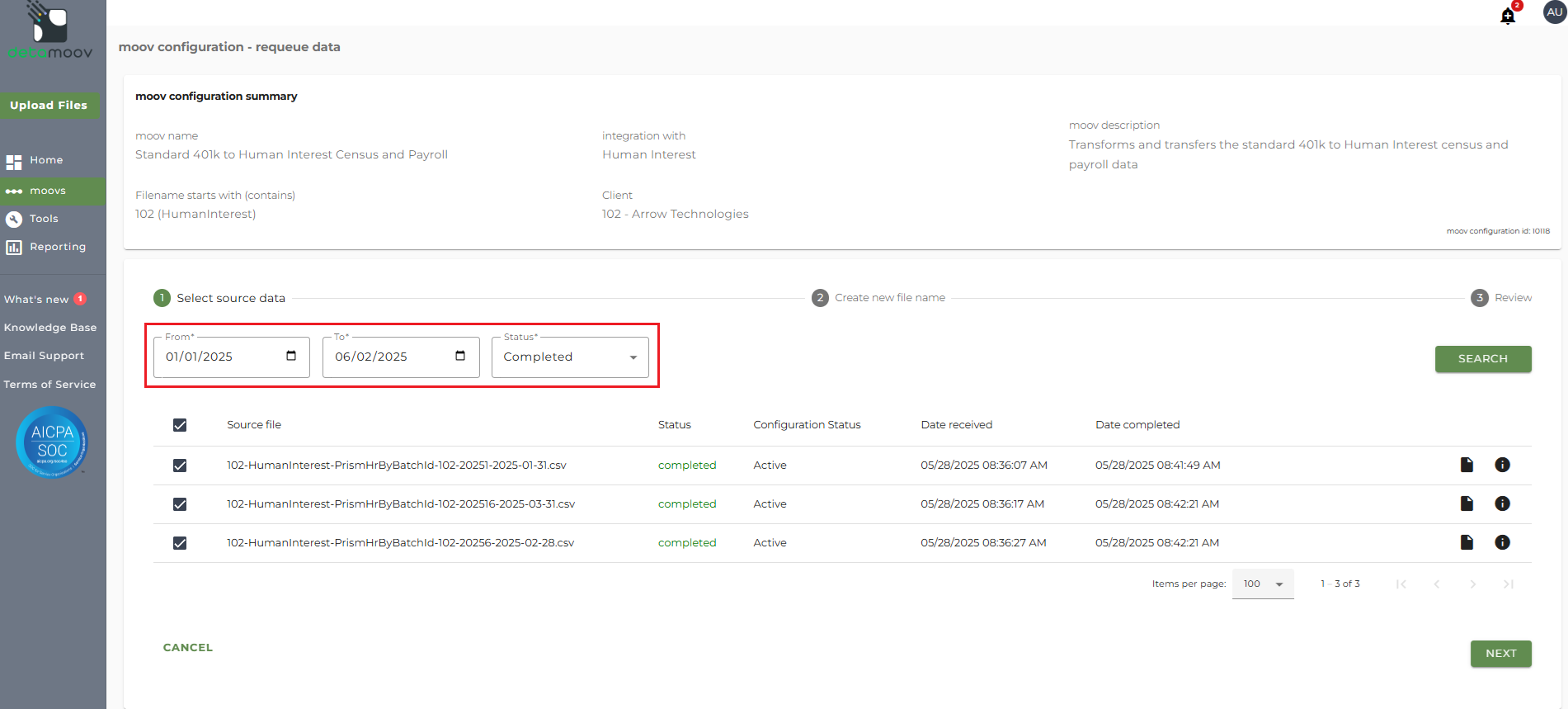The image size is (1568, 709).
Task: Show info icon for 2025-03-31.csv row
Action: pos(1502,503)
